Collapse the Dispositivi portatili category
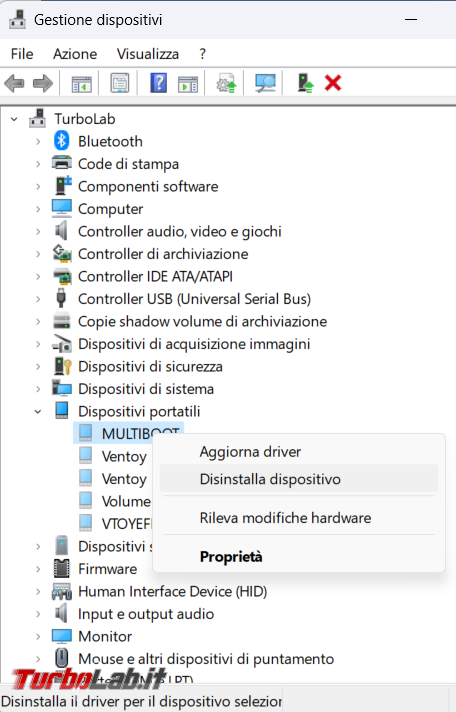Image resolution: width=456 pixels, height=712 pixels. [38, 412]
